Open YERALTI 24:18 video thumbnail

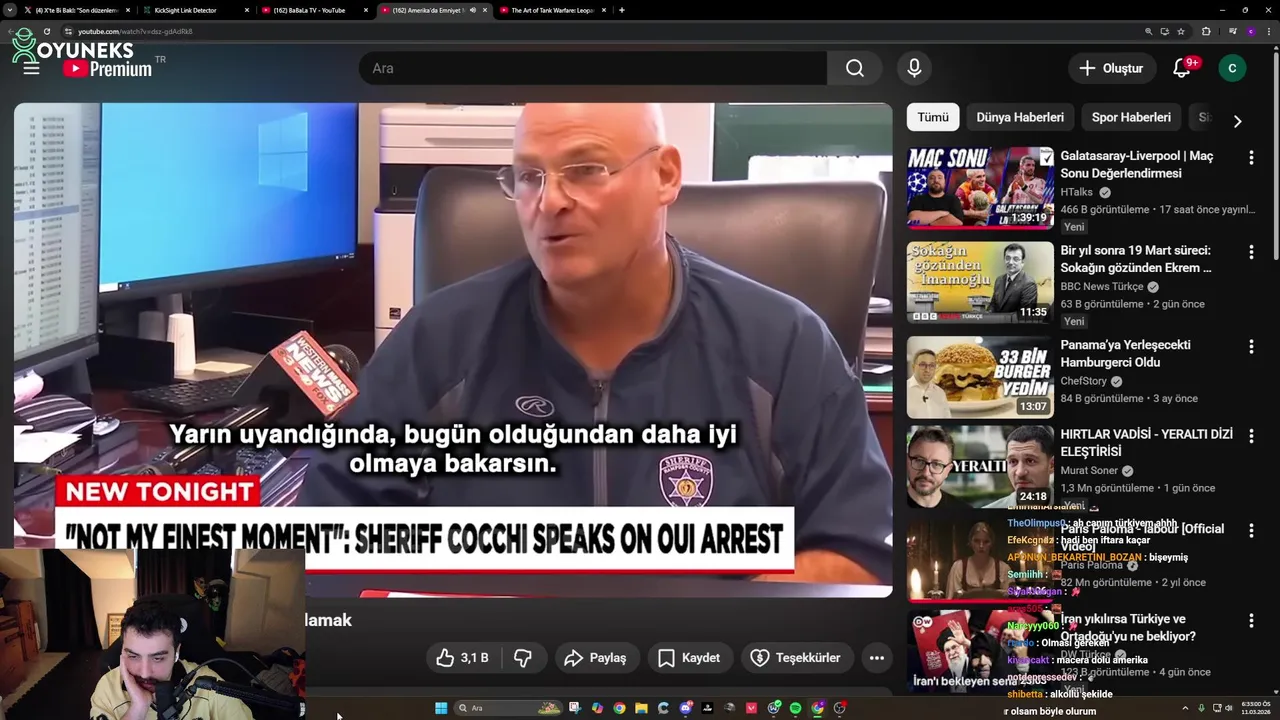[x=980, y=467]
